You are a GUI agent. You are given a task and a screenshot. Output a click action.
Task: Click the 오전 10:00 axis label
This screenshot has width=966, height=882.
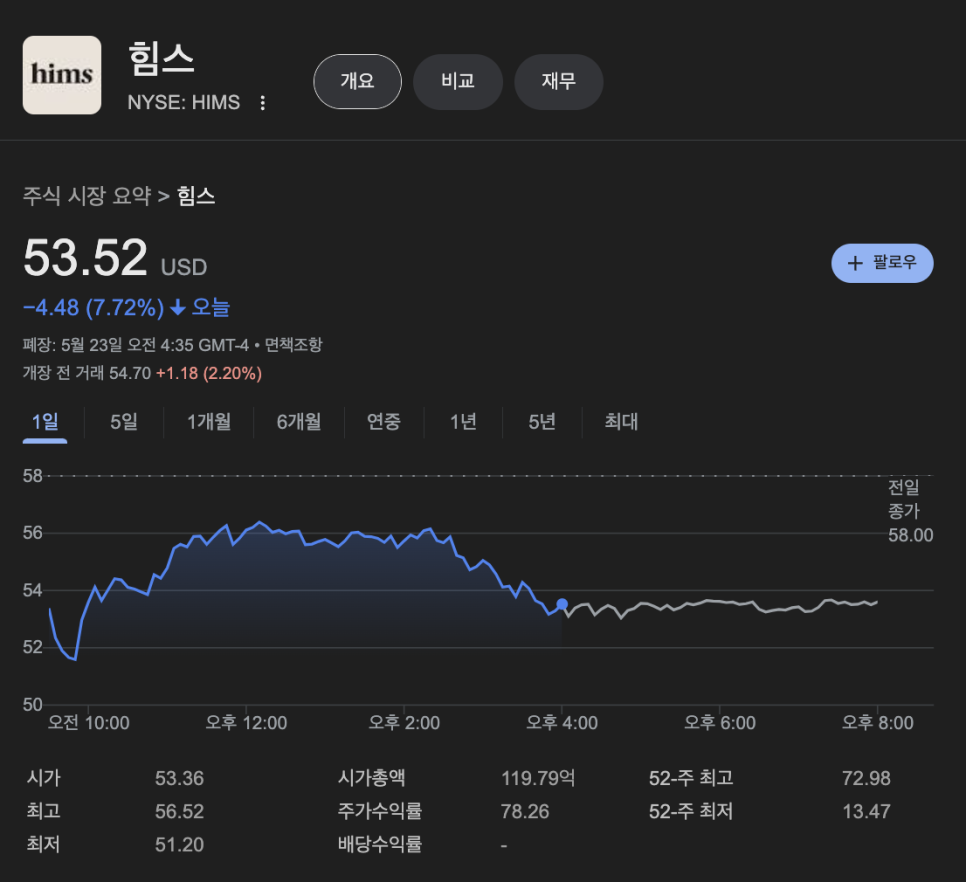click(89, 722)
